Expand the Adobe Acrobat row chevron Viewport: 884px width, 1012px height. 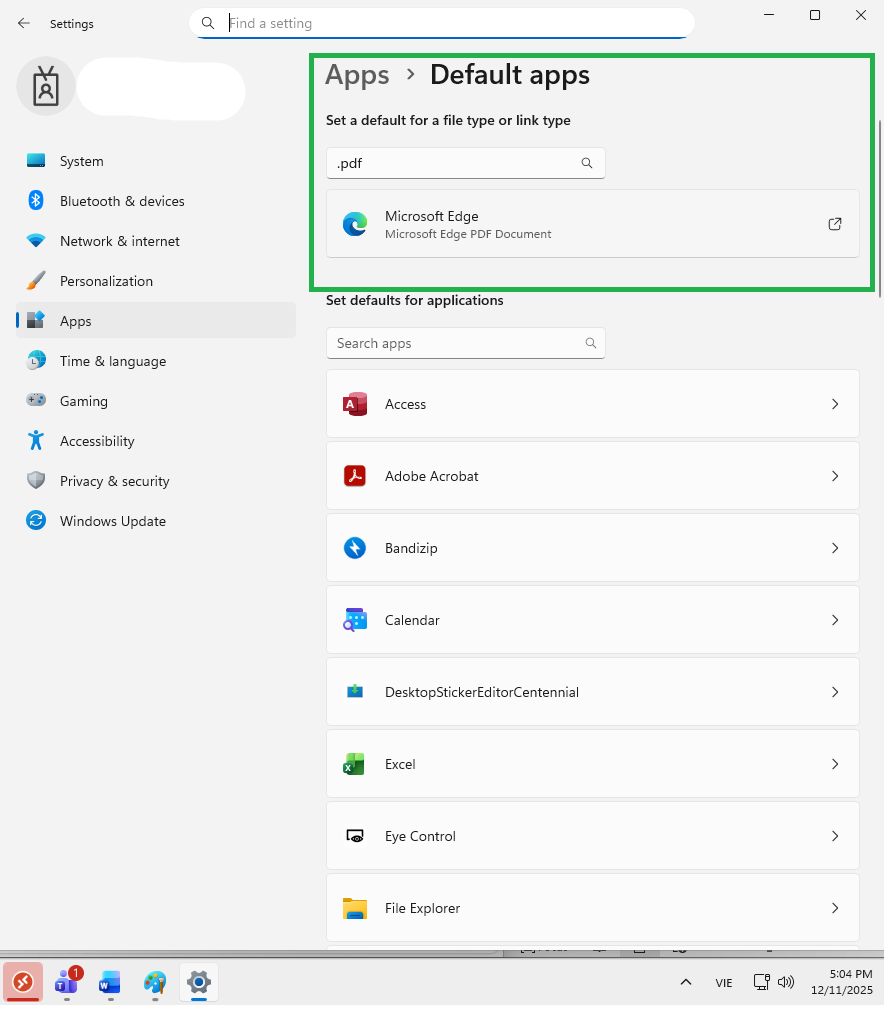click(835, 476)
